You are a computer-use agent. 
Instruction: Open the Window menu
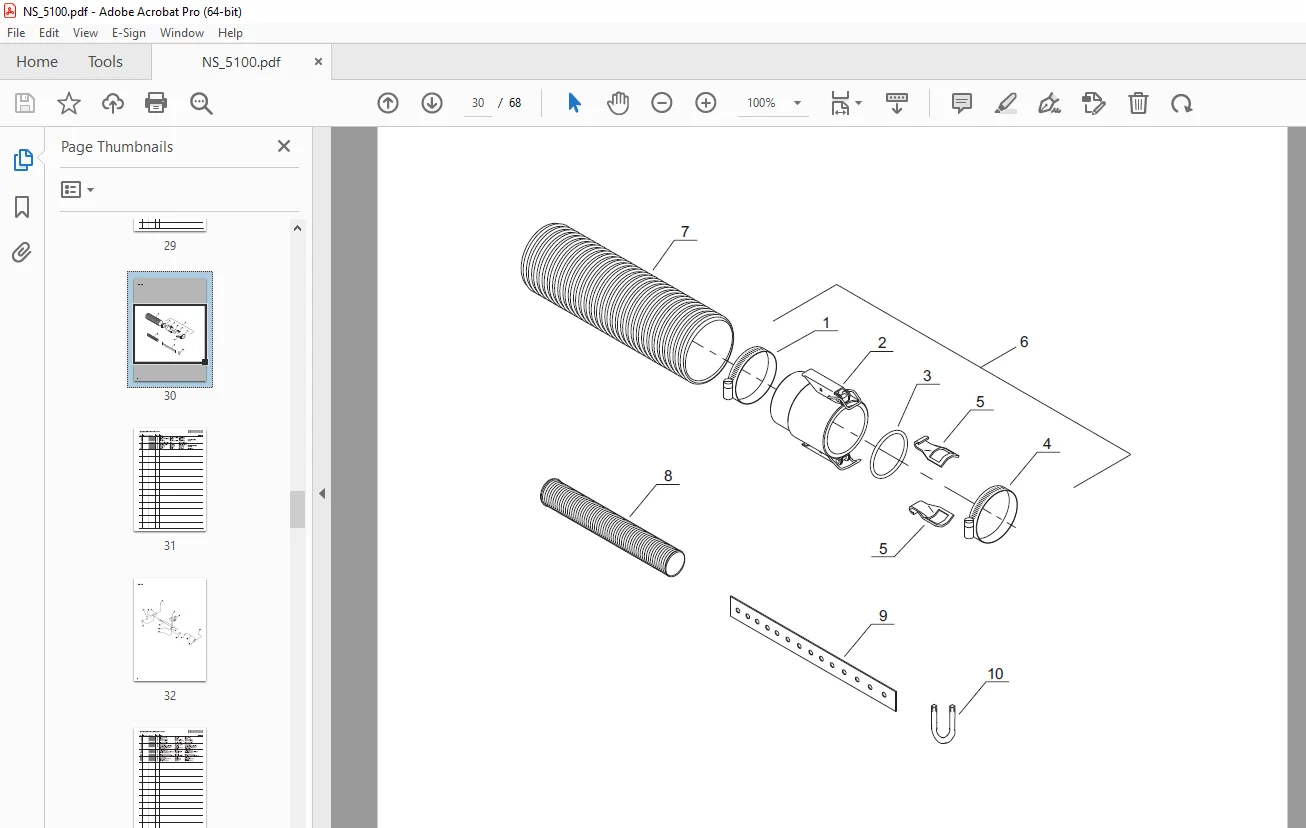pos(182,33)
